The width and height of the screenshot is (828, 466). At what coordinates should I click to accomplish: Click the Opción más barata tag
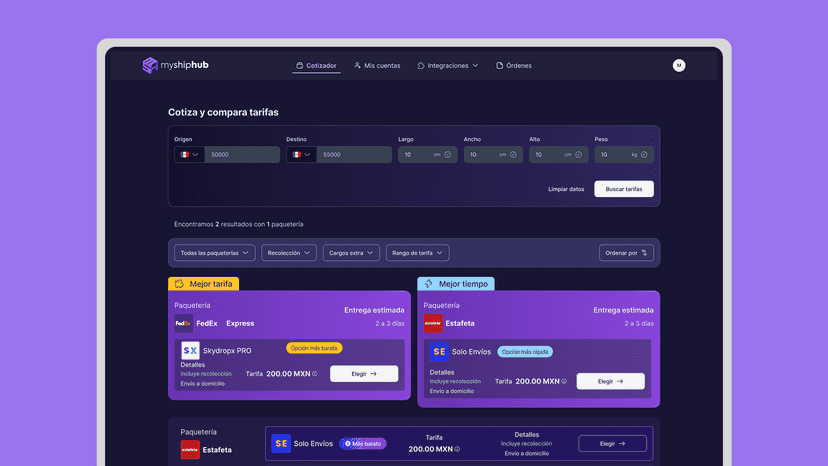(314, 348)
